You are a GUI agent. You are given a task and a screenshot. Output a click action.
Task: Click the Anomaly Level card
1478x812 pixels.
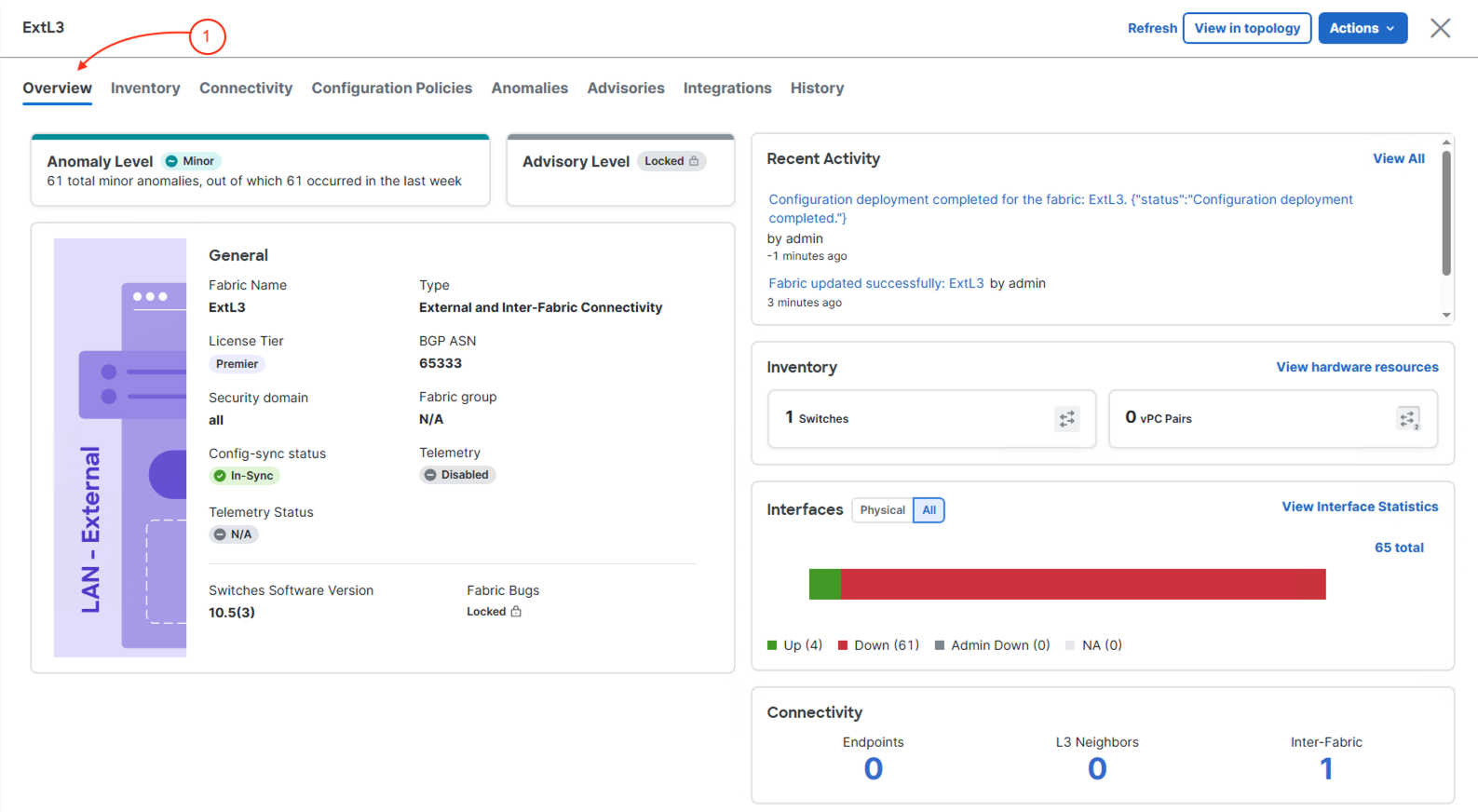pyautogui.click(x=261, y=170)
